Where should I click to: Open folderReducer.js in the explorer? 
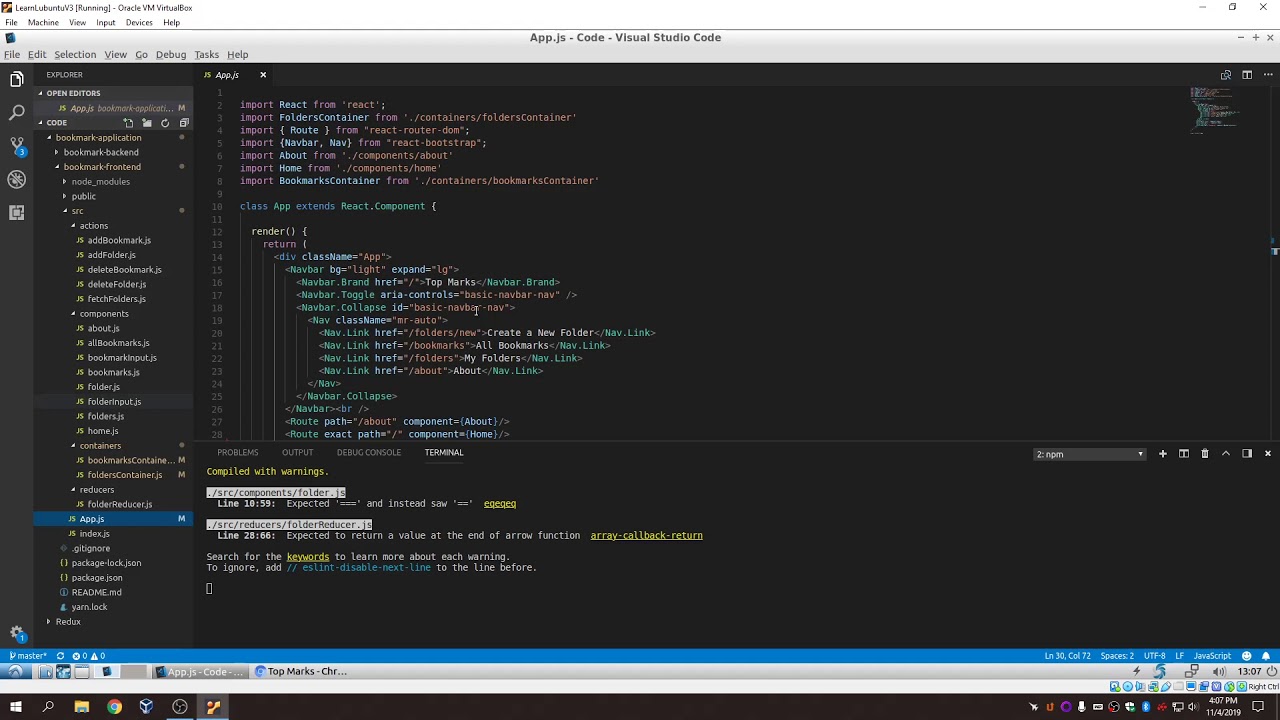[x=120, y=504]
